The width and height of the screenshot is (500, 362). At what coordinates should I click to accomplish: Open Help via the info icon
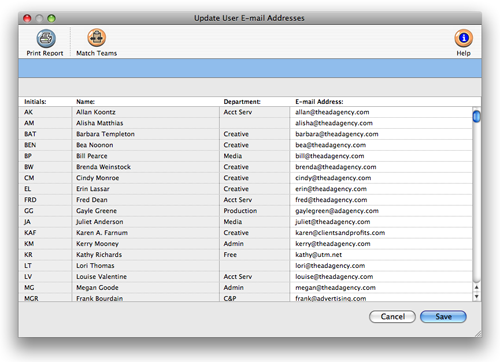click(463, 38)
